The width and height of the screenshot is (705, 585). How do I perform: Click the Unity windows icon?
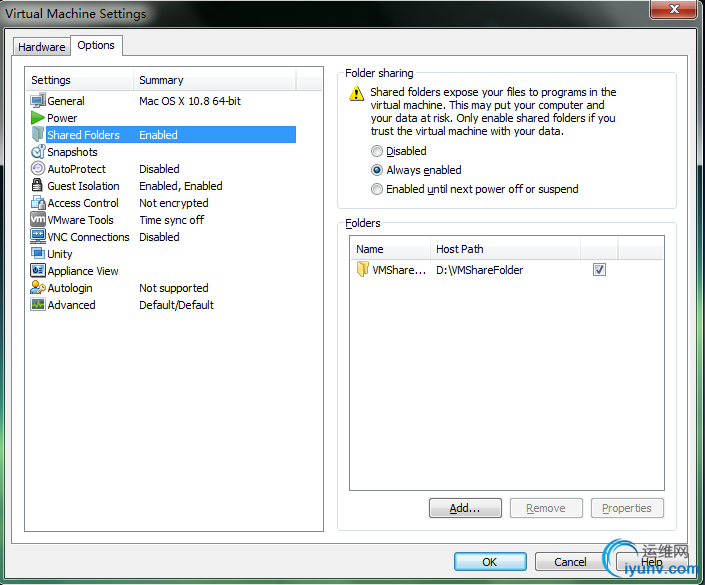click(x=38, y=253)
